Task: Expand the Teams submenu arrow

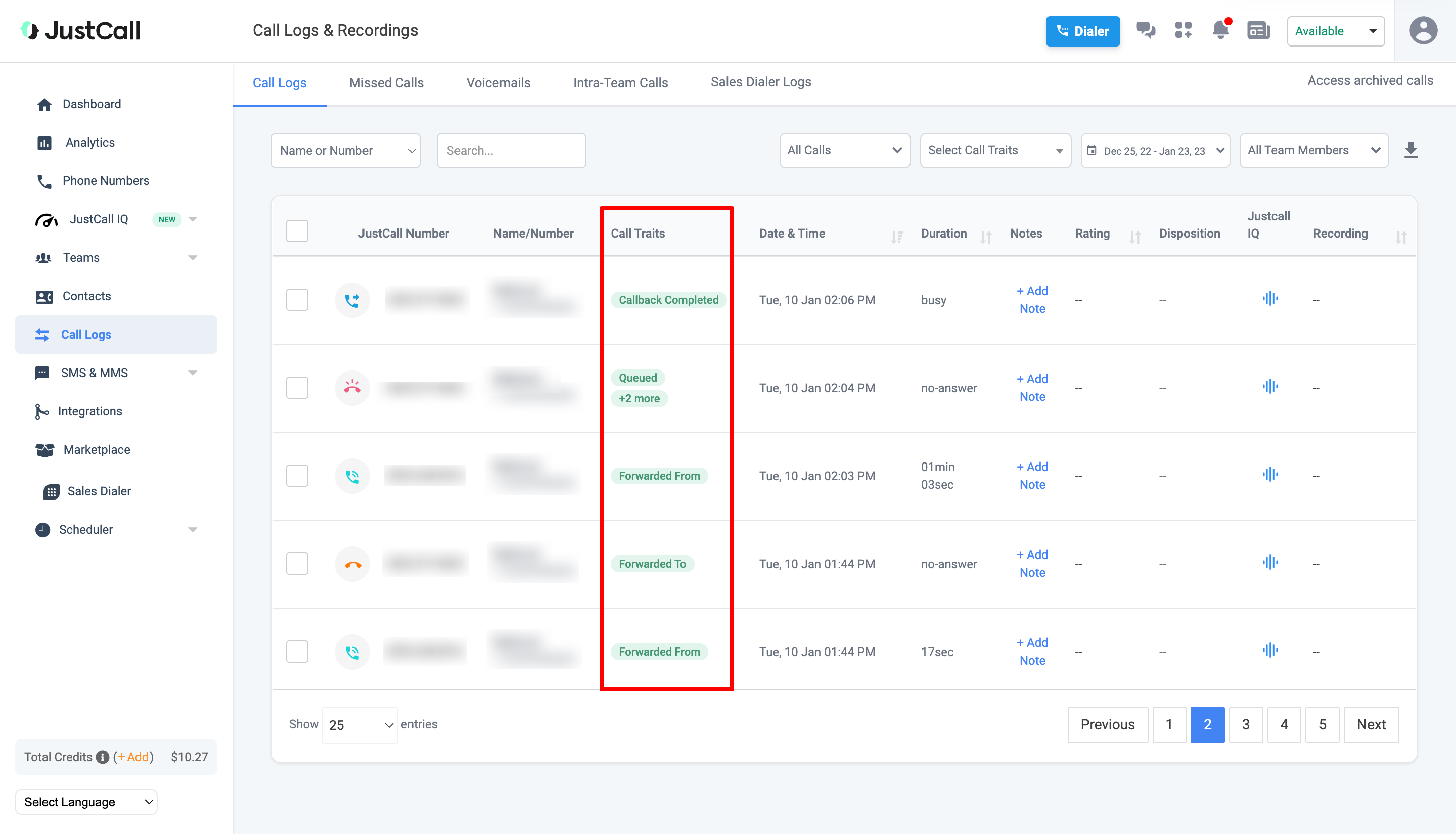Action: pyautogui.click(x=193, y=257)
